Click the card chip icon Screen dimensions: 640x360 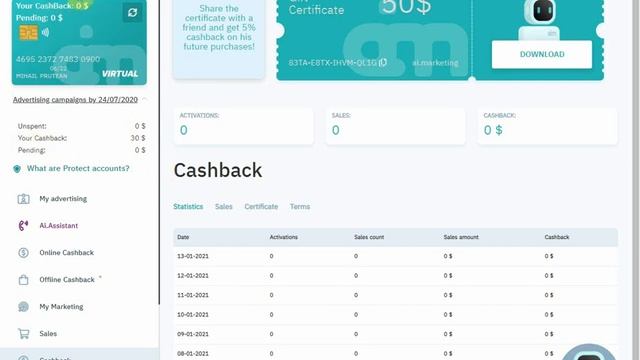pos(29,33)
